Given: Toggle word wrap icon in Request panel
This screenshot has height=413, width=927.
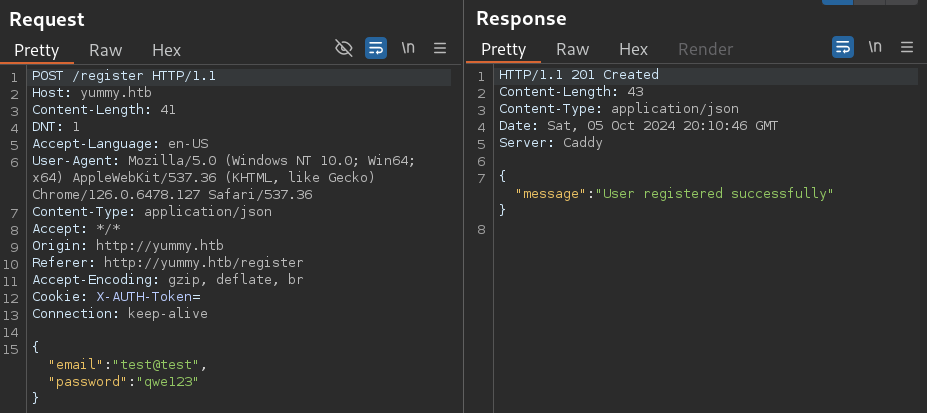Looking at the screenshot, I should coord(376,48).
